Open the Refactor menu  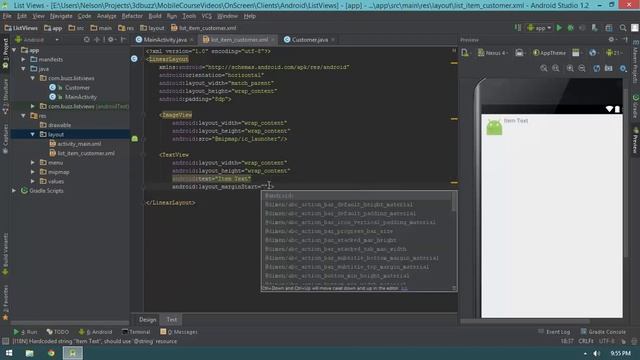[x=132, y=16]
